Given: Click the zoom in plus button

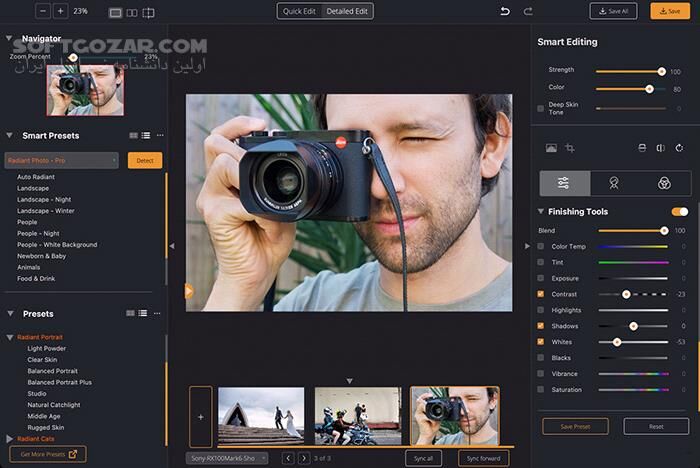Looking at the screenshot, I should coord(60,11).
